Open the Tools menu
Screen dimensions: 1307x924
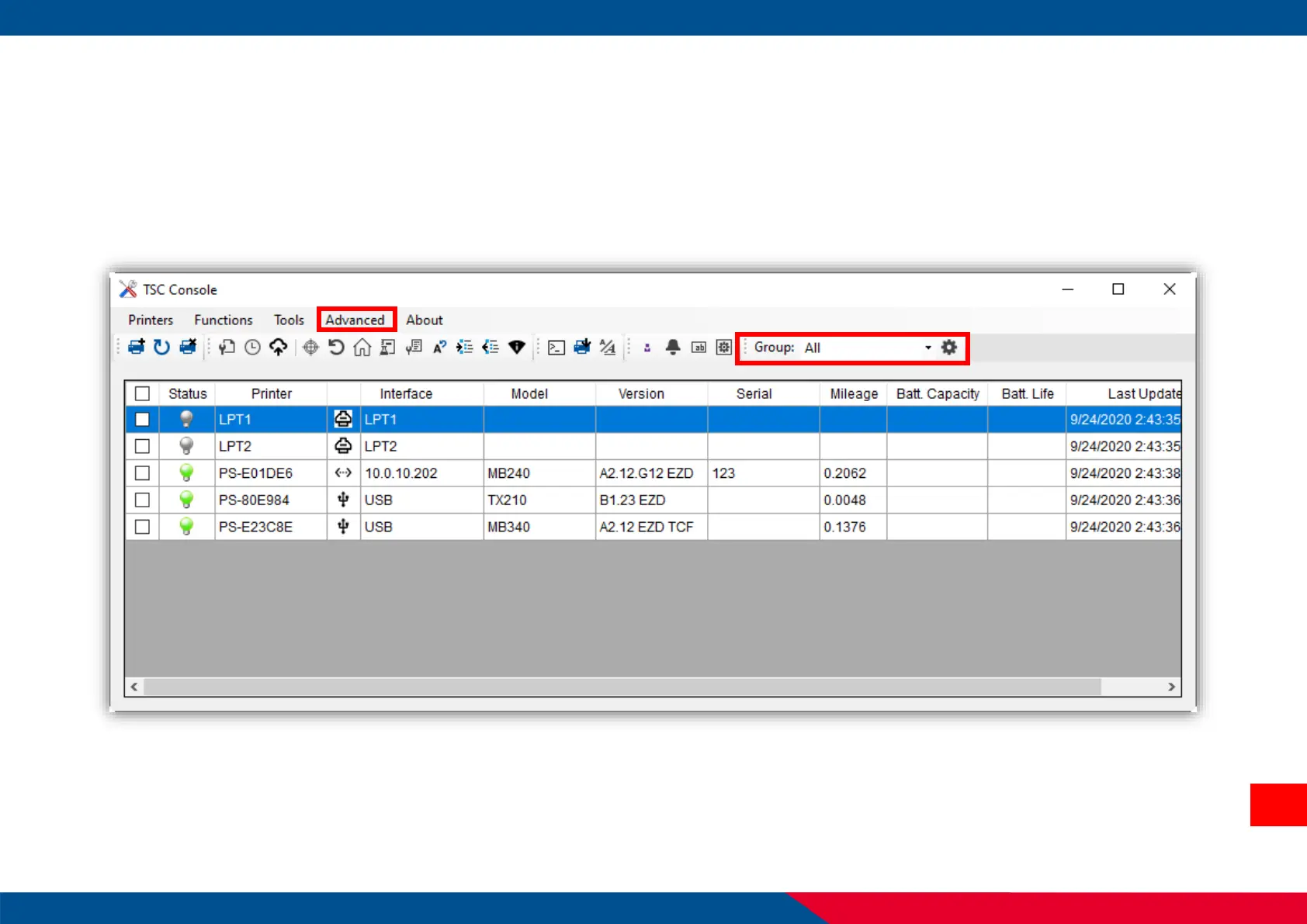pos(289,320)
